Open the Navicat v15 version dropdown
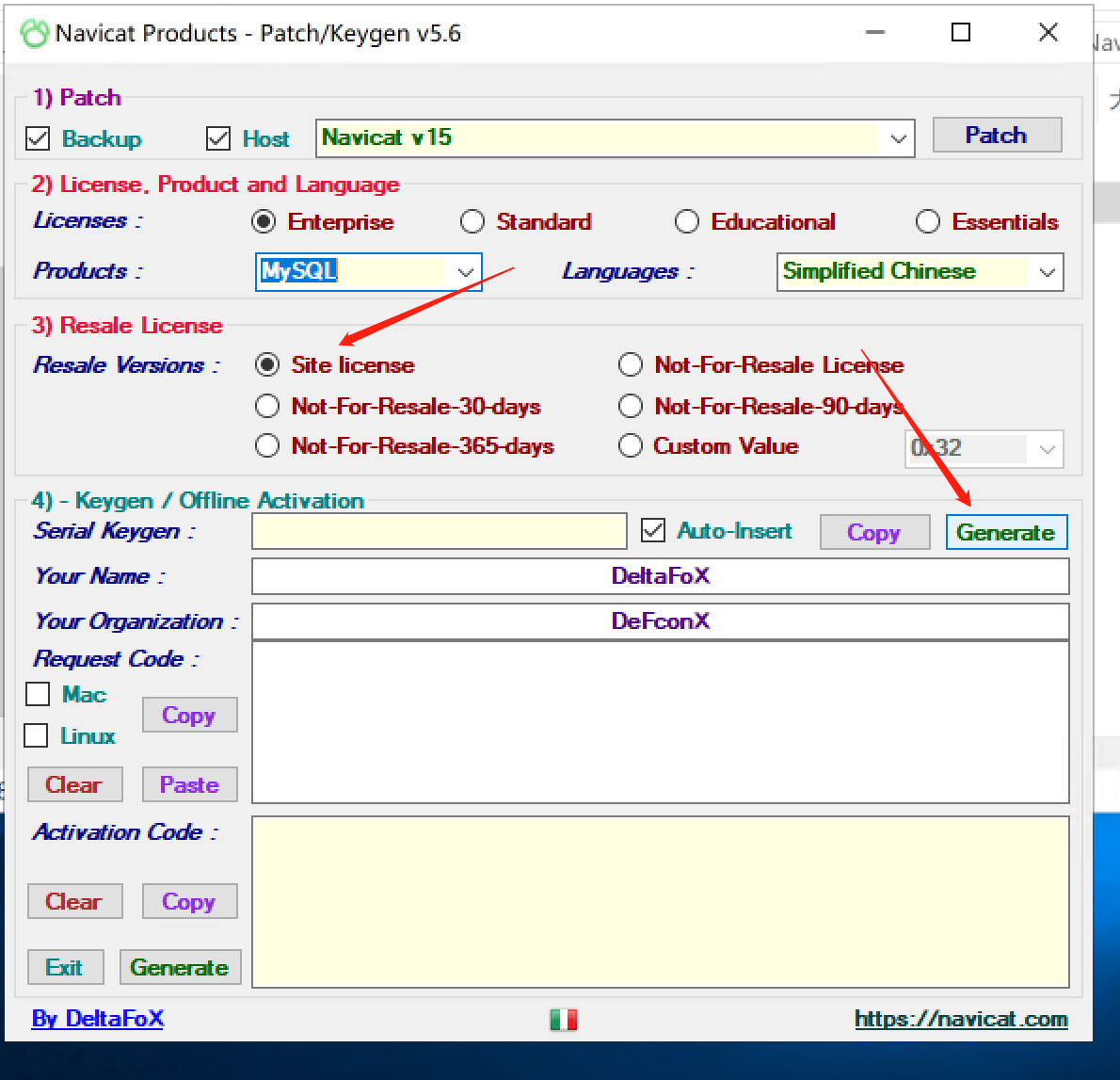Image resolution: width=1120 pixels, height=1080 pixels. pyautogui.click(x=899, y=138)
